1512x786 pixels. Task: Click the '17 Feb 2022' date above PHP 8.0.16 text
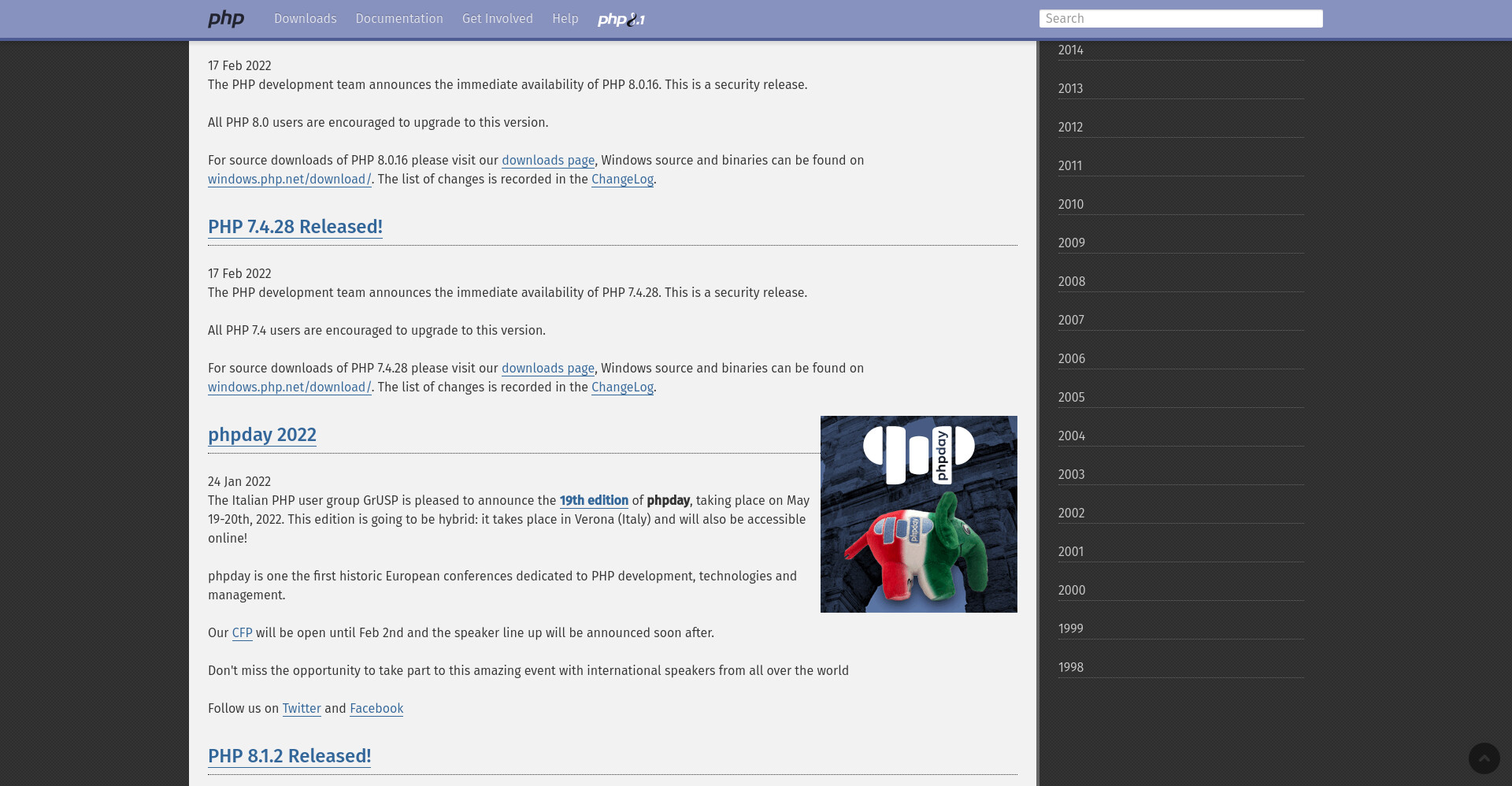pyautogui.click(x=239, y=66)
